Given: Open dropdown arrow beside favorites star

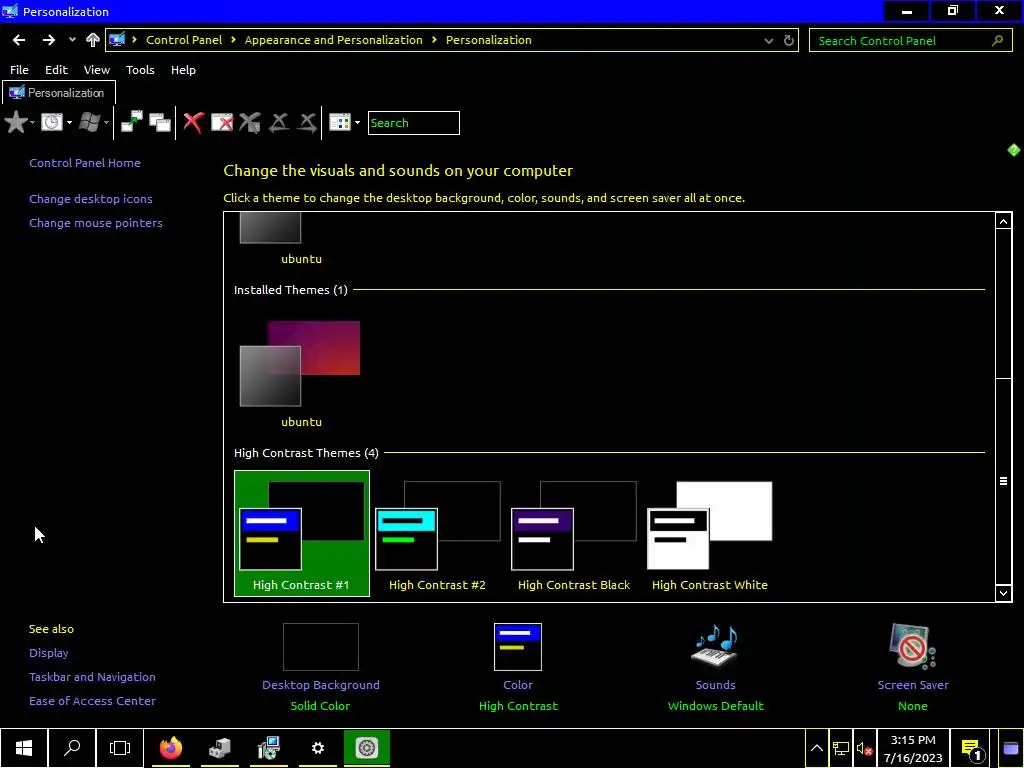Looking at the screenshot, I should point(32,123).
